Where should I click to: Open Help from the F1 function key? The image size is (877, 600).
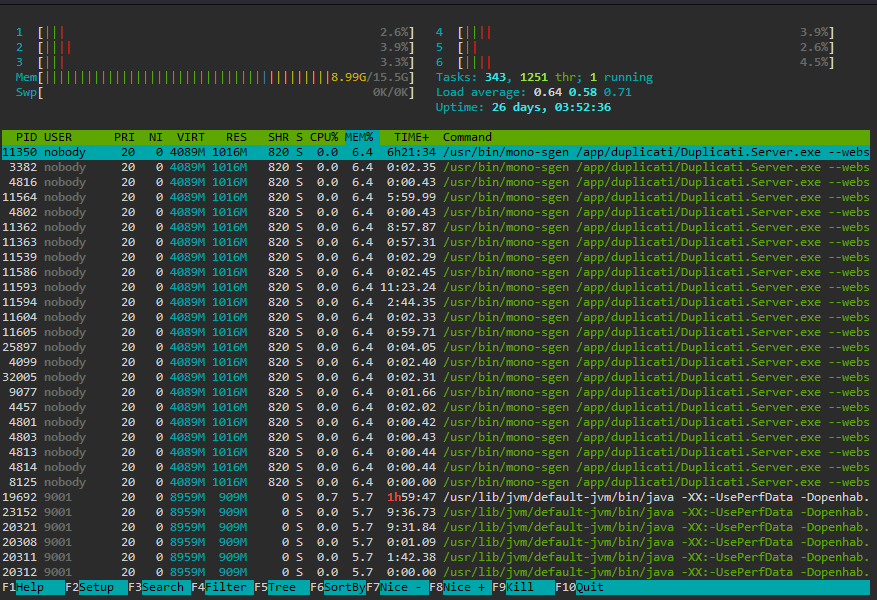33,587
